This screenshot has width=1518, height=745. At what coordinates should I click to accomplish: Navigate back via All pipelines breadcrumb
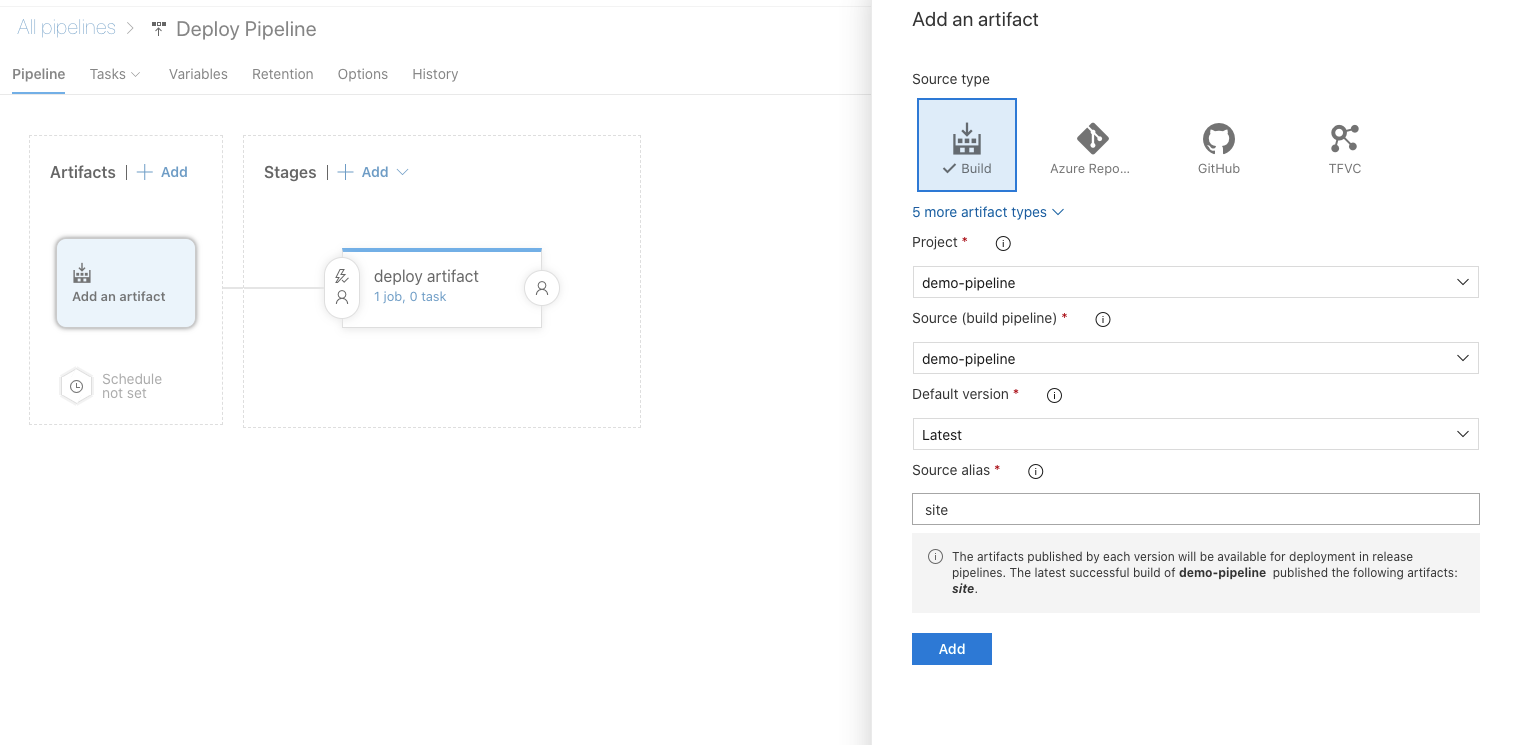coord(66,27)
